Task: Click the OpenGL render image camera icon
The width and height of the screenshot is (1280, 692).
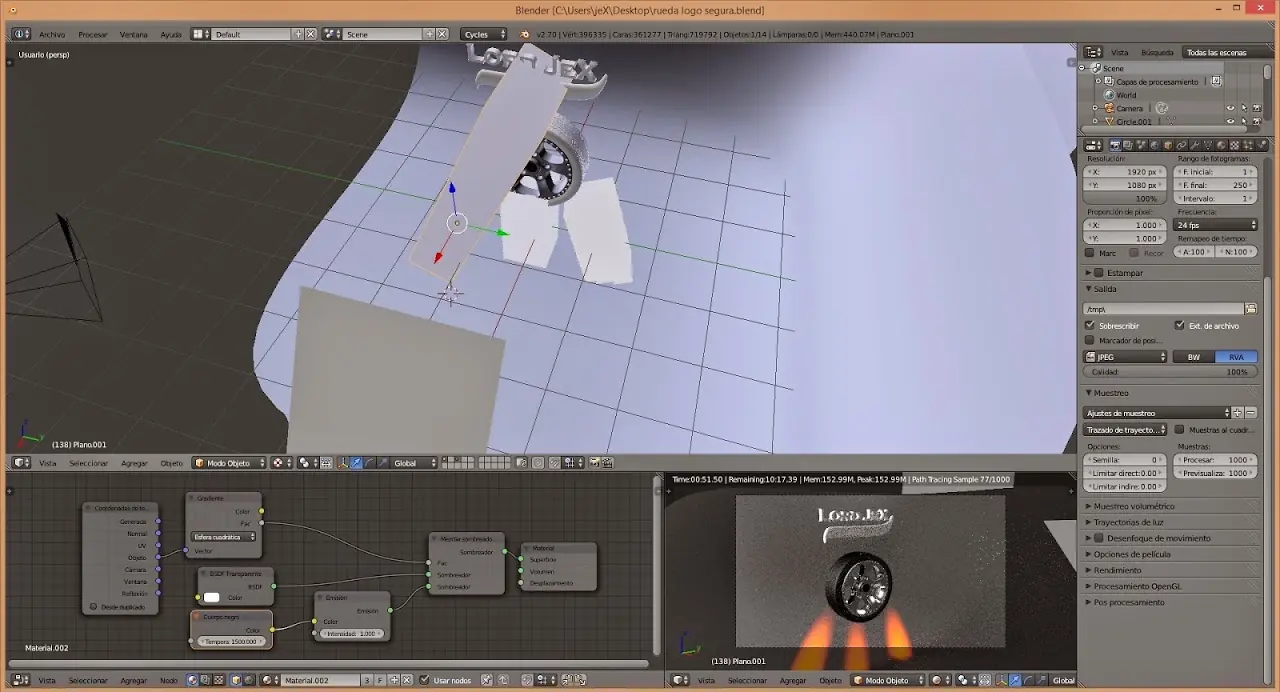Action: coord(594,463)
